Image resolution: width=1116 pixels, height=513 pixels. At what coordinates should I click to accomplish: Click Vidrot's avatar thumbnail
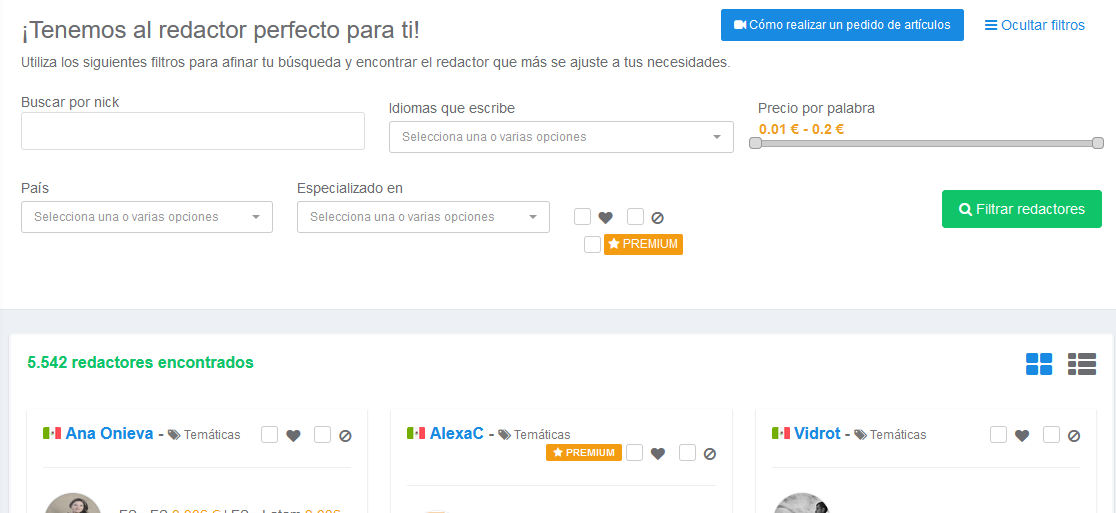[x=801, y=502]
